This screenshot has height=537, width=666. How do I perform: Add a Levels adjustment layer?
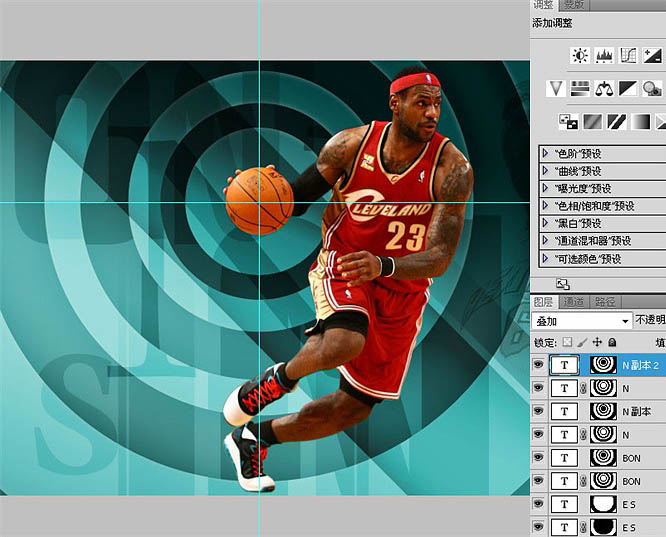[x=604, y=56]
